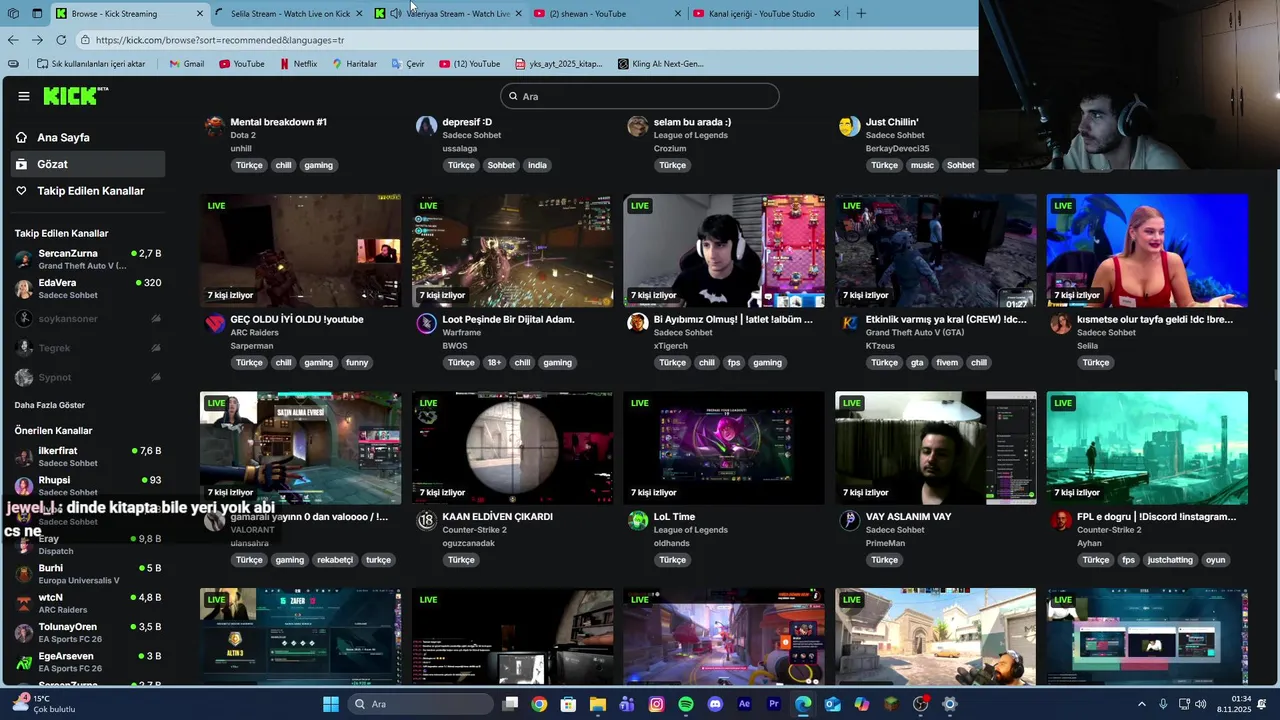Open Etkinlik varmış ya kral stream thumbnail
Screen dimensions: 1280x720
coord(935,250)
